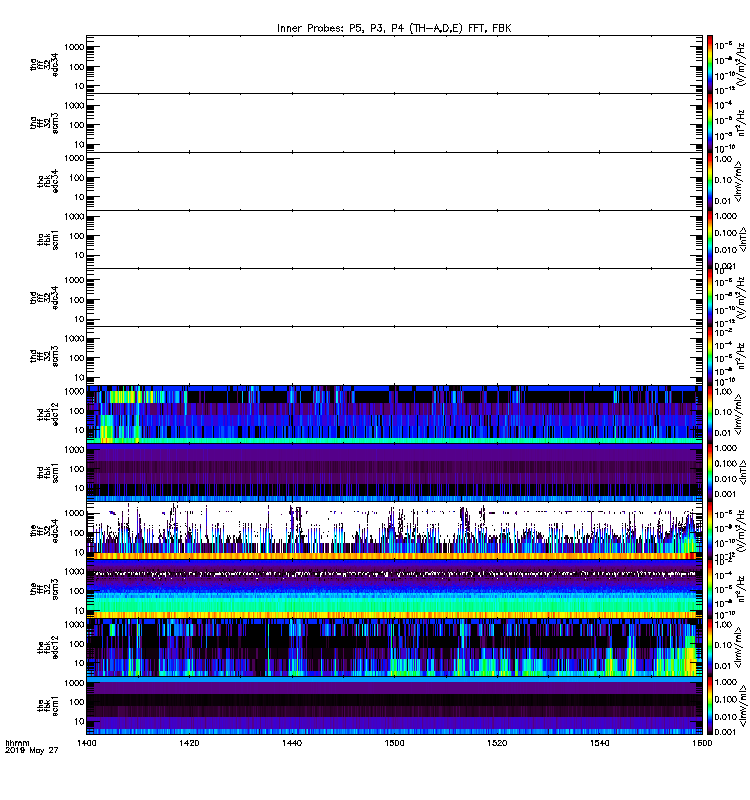The height and width of the screenshot is (800, 750).
Task: Click the color bar beside tha fbk scm1 panel
Action: [x=709, y=239]
